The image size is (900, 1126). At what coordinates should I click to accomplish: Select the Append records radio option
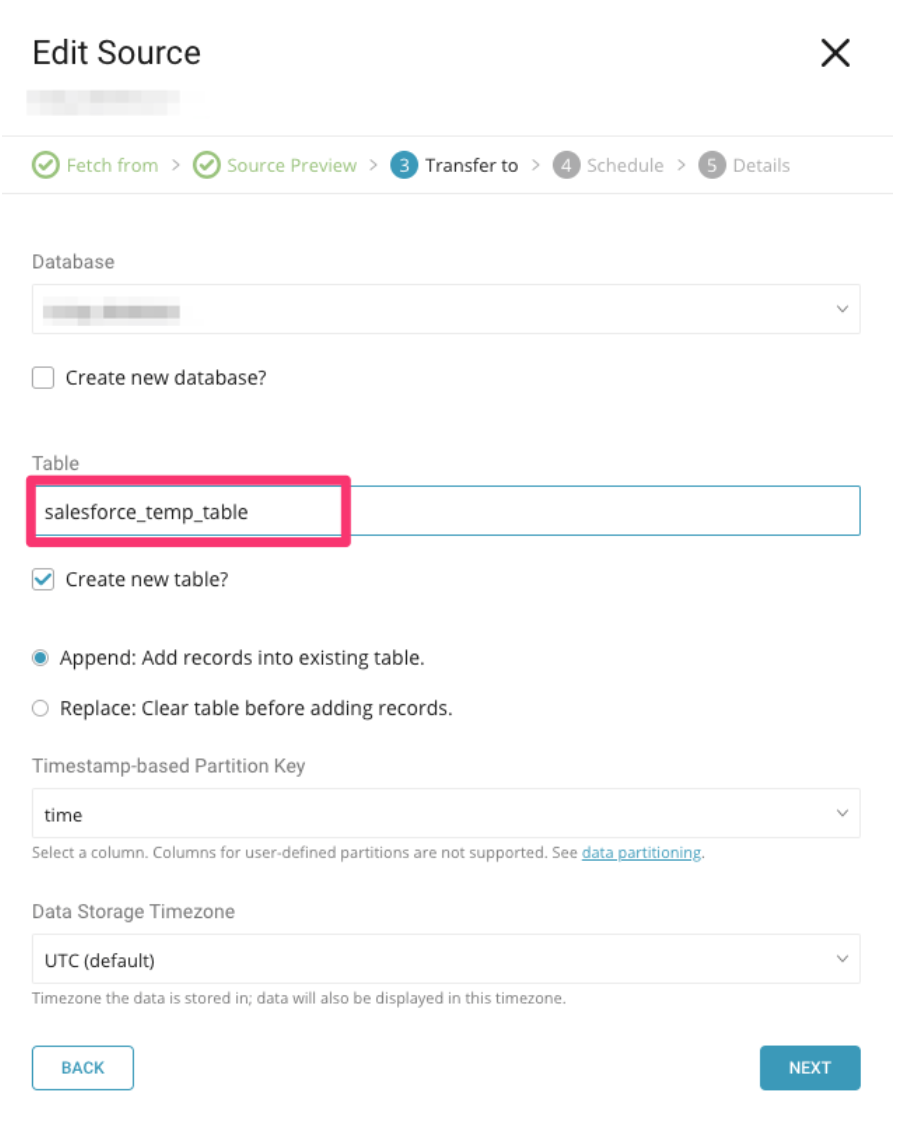tap(40, 658)
